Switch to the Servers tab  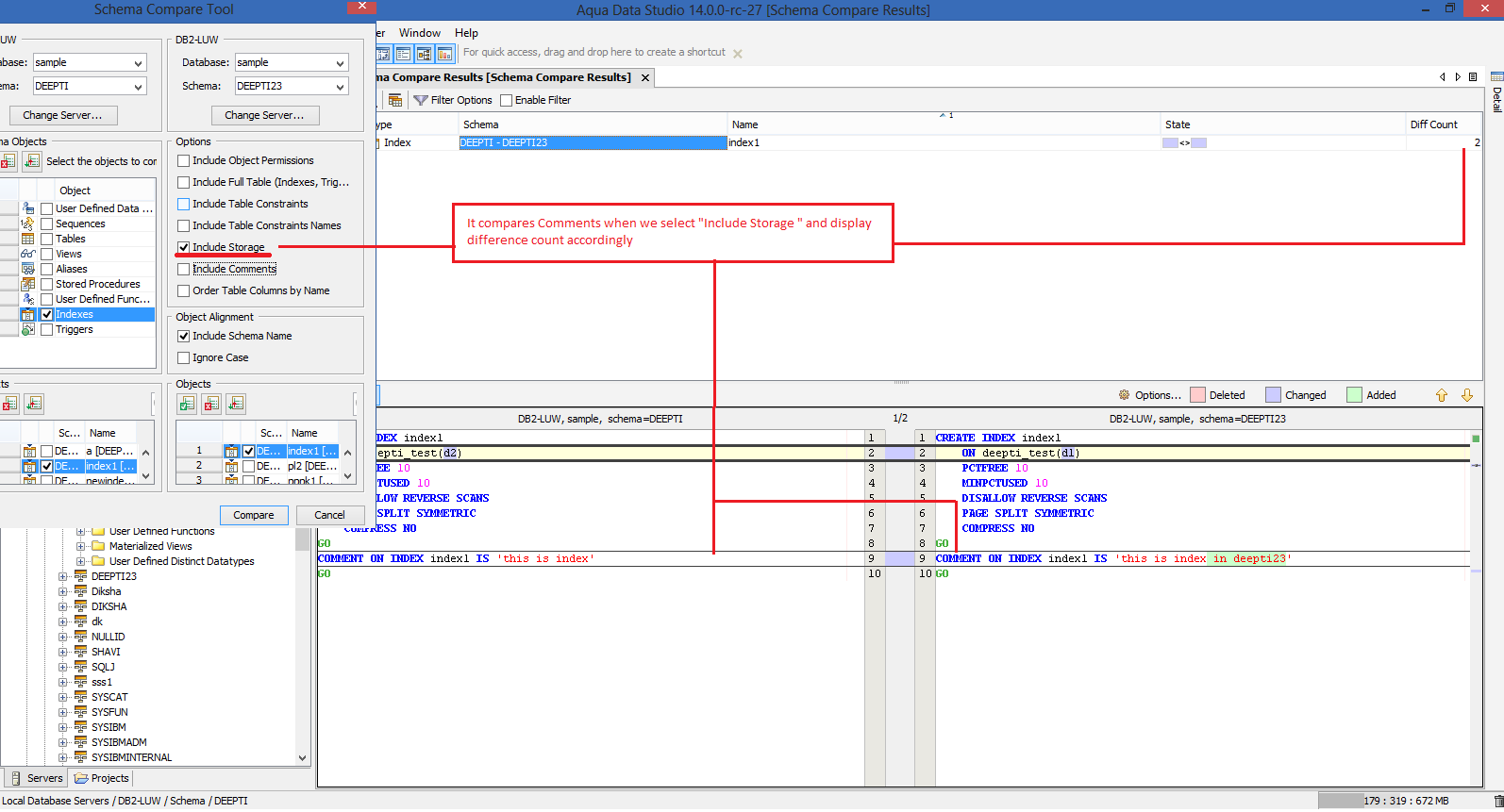(36, 779)
